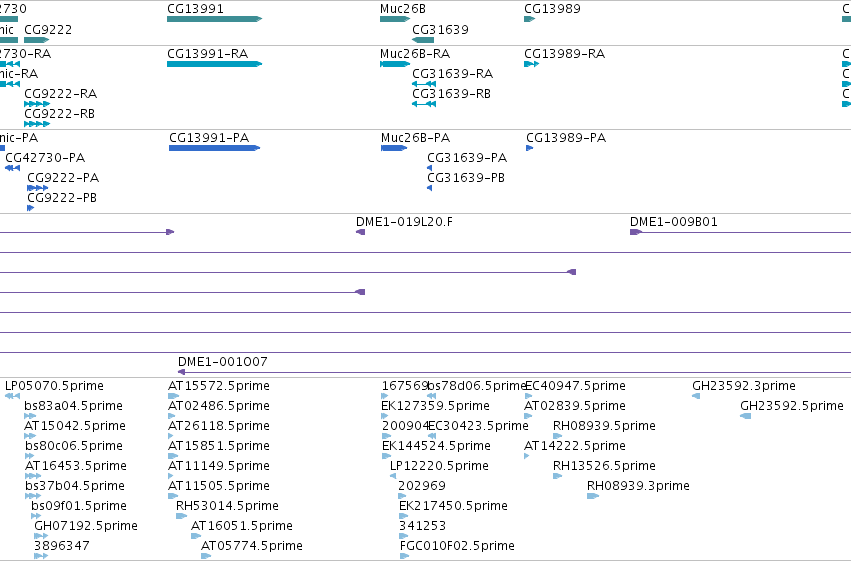Click the AT11149.5prime EST label
Image resolution: width=851 pixels, height=561 pixels.
(219, 466)
